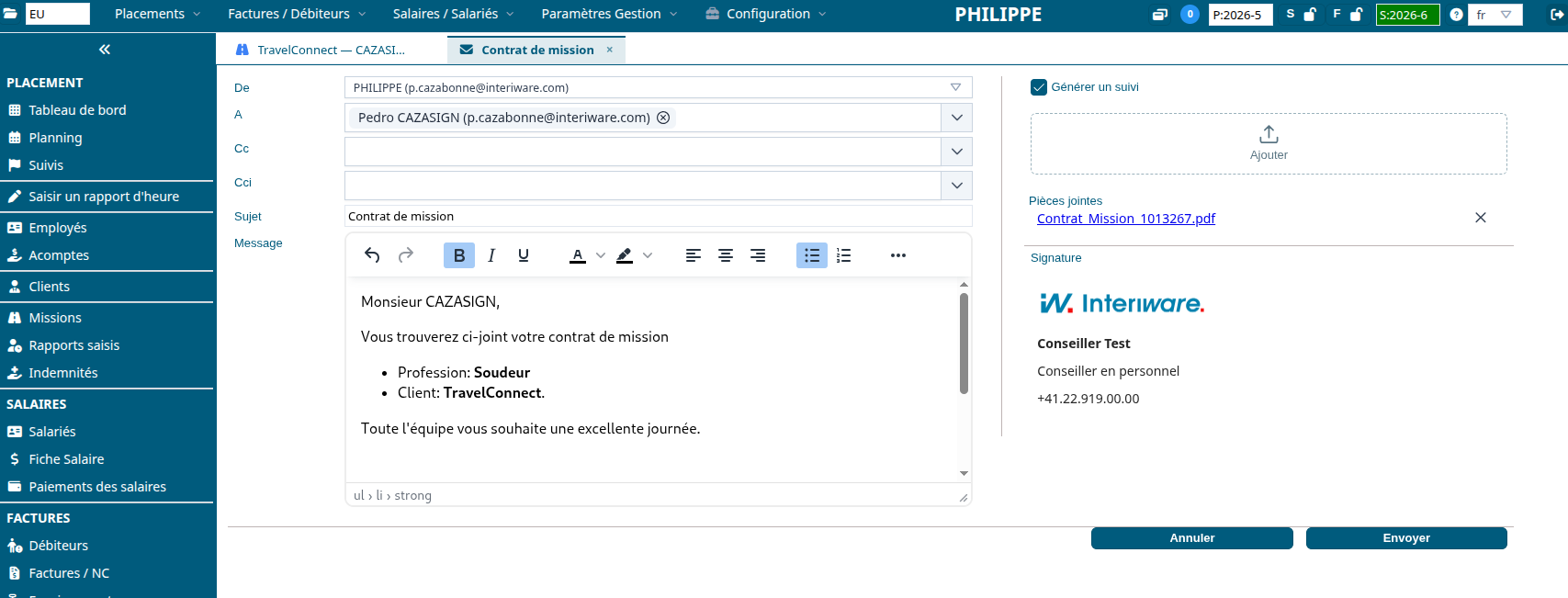Close the Contrat de mission tab

coord(609,50)
